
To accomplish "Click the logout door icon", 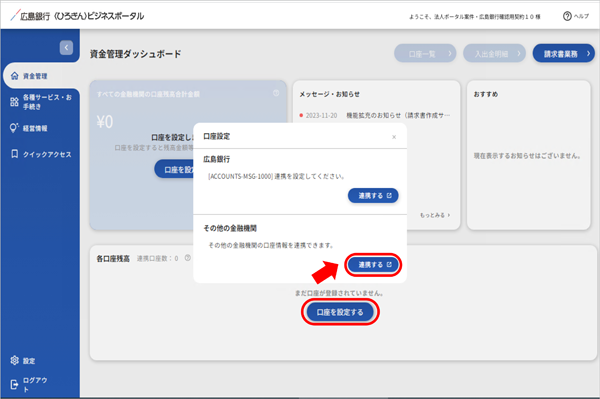I will tap(14, 384).
